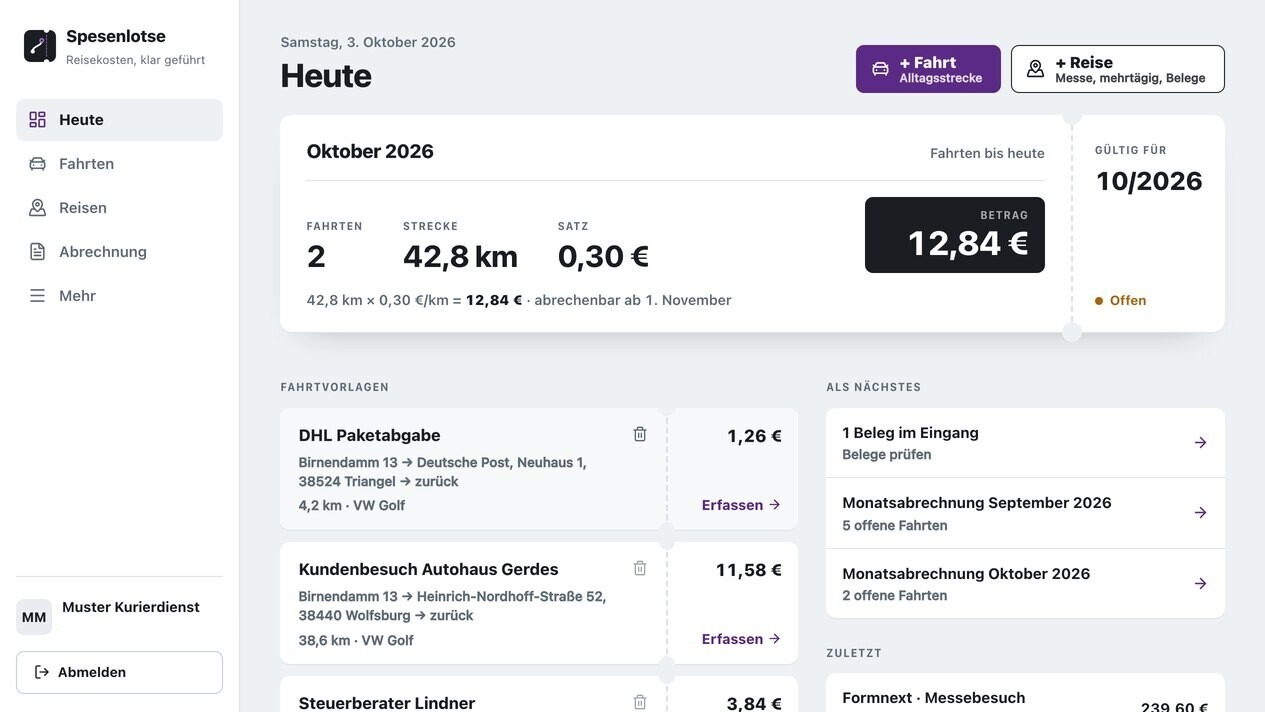Click the Kundenbesuch Autohaus Gerdes title
This screenshot has height=712, width=1265.
click(428, 569)
